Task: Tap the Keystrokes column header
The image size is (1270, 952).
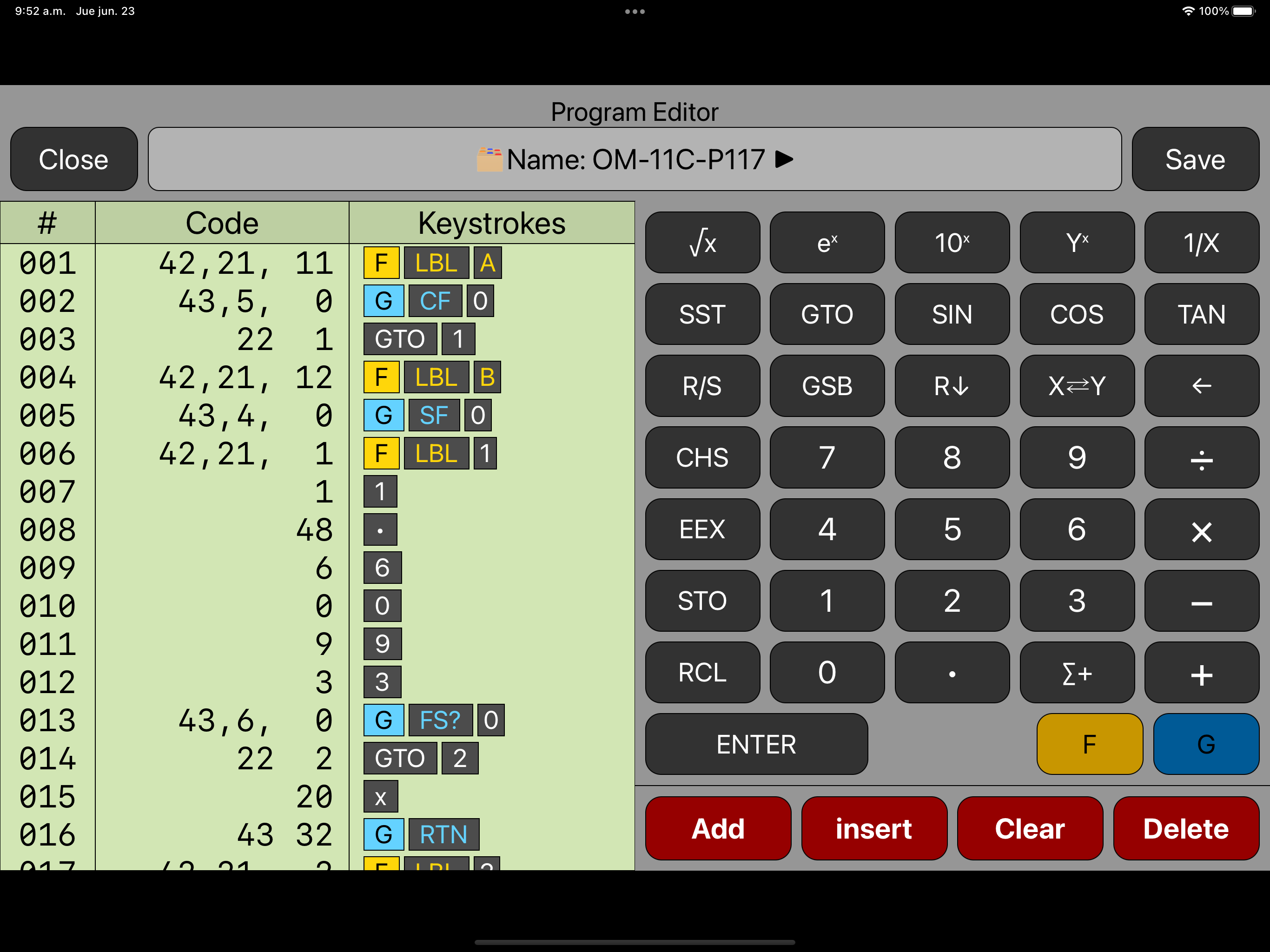Action: (491, 223)
